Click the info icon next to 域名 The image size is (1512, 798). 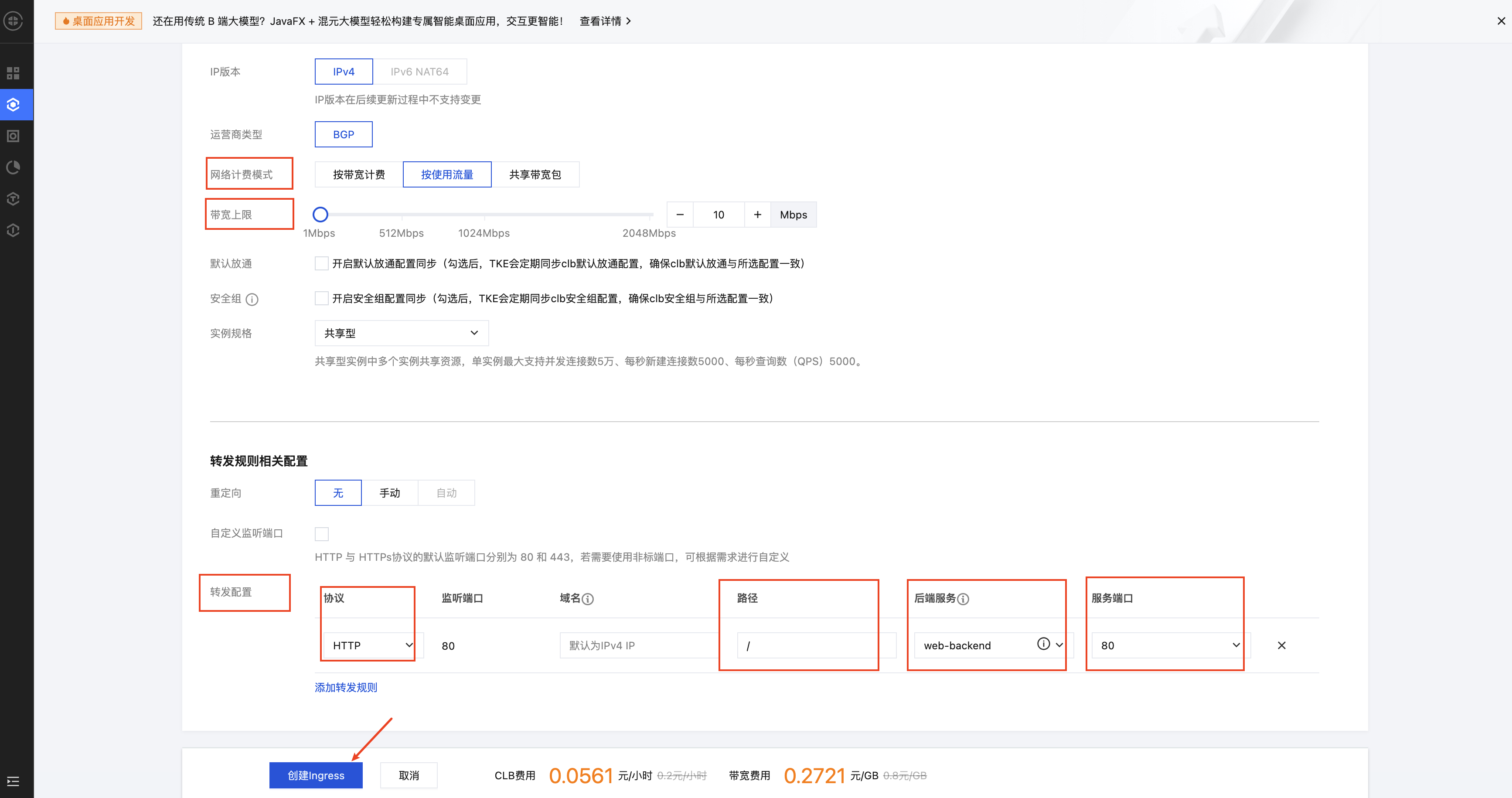[588, 599]
